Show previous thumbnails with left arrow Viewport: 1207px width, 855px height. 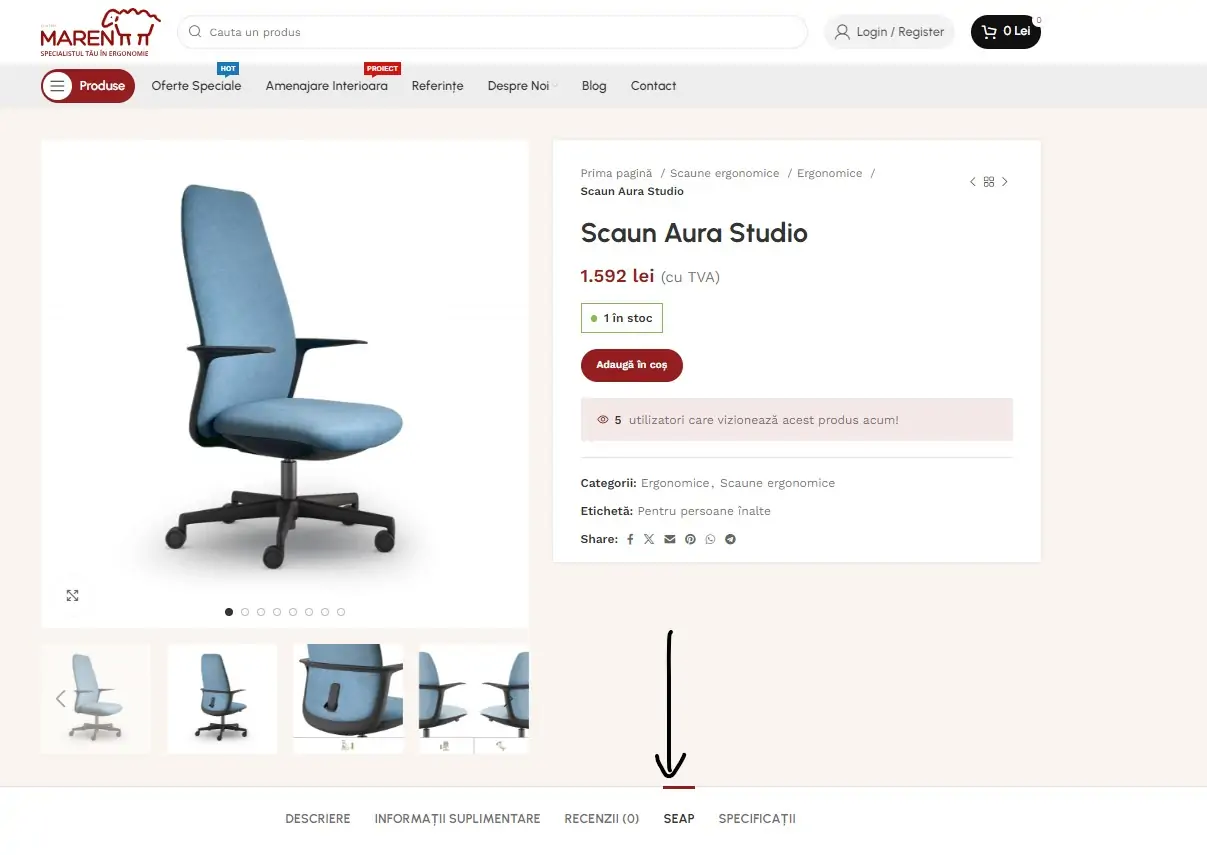61,698
